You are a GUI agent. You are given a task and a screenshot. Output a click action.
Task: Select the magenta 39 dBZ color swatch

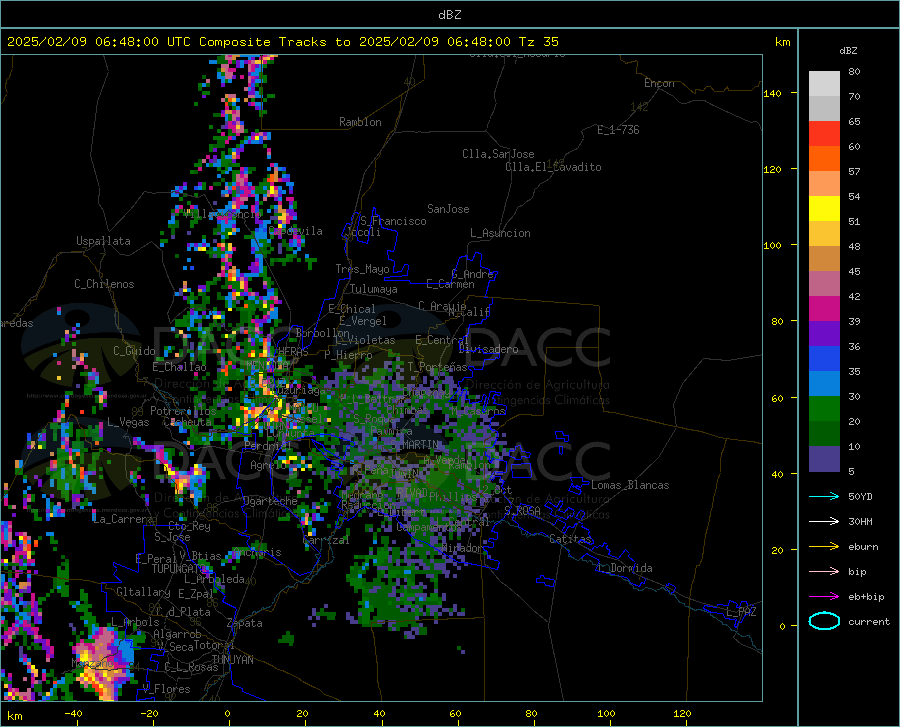824,309
